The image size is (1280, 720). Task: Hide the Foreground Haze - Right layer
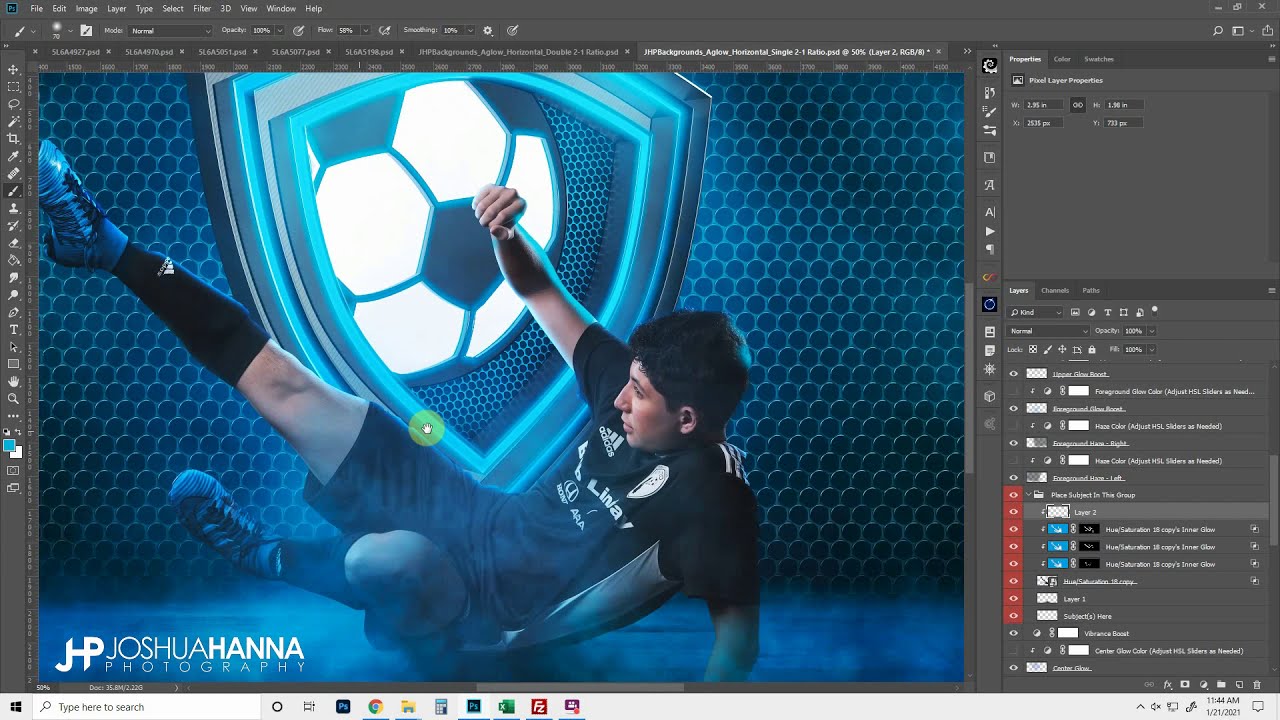click(x=1013, y=443)
